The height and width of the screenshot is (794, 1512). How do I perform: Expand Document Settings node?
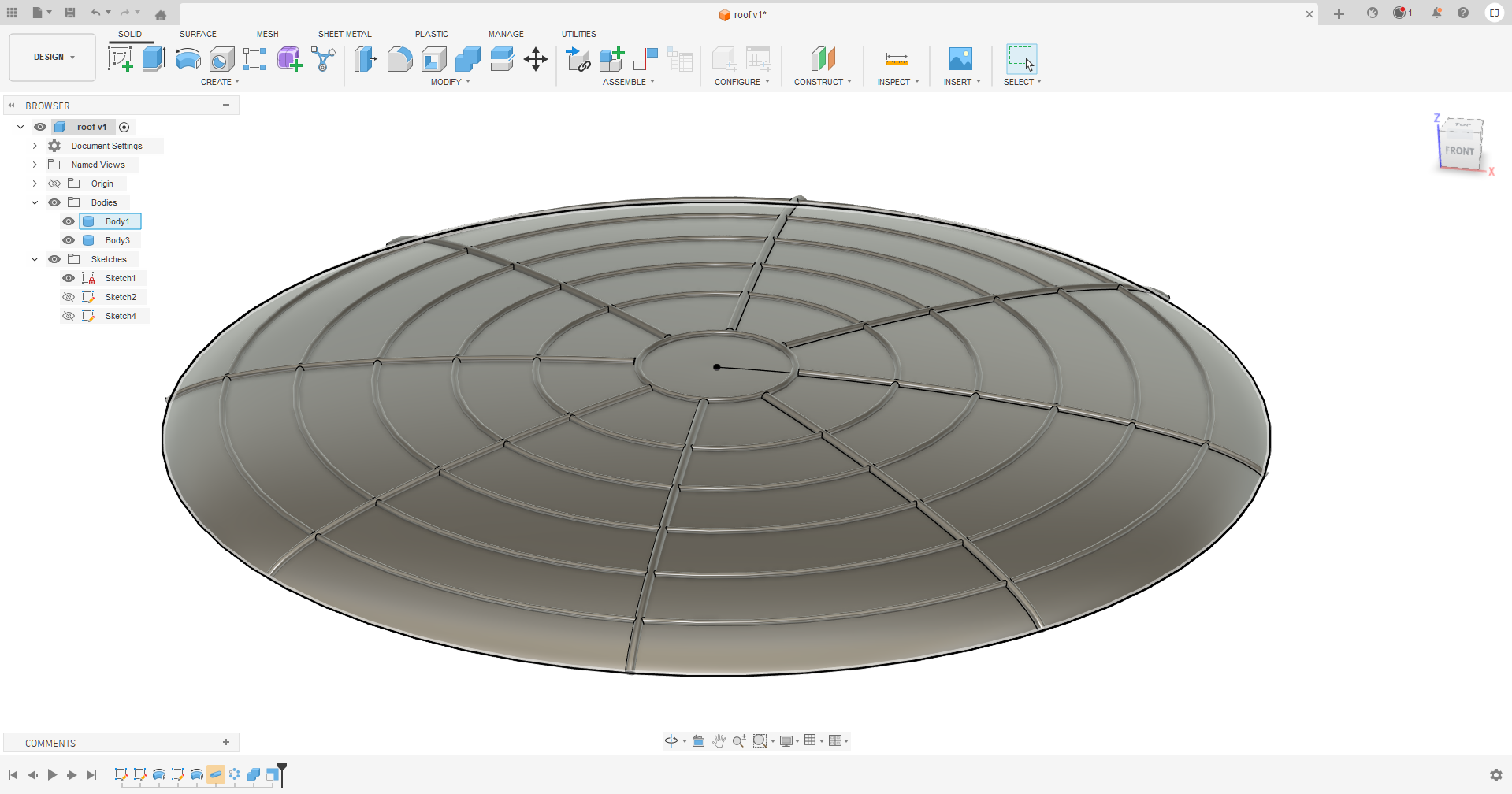(x=35, y=146)
